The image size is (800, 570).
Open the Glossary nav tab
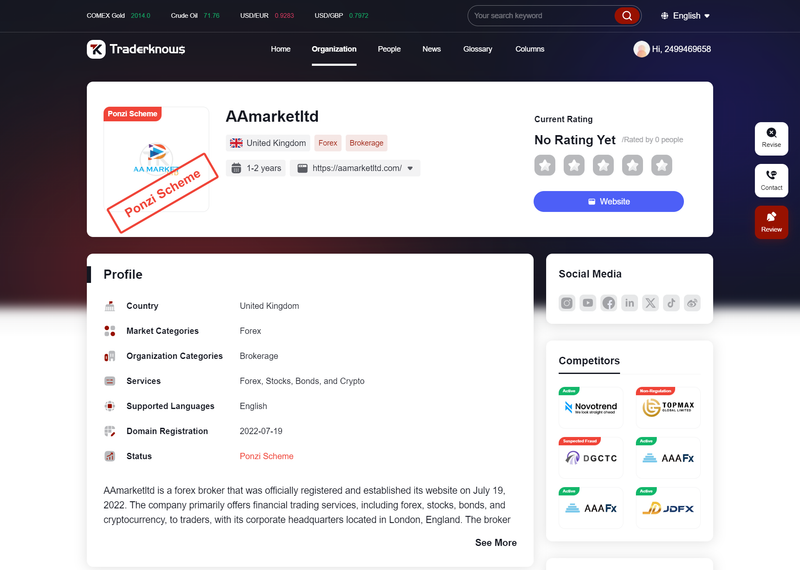click(x=478, y=49)
